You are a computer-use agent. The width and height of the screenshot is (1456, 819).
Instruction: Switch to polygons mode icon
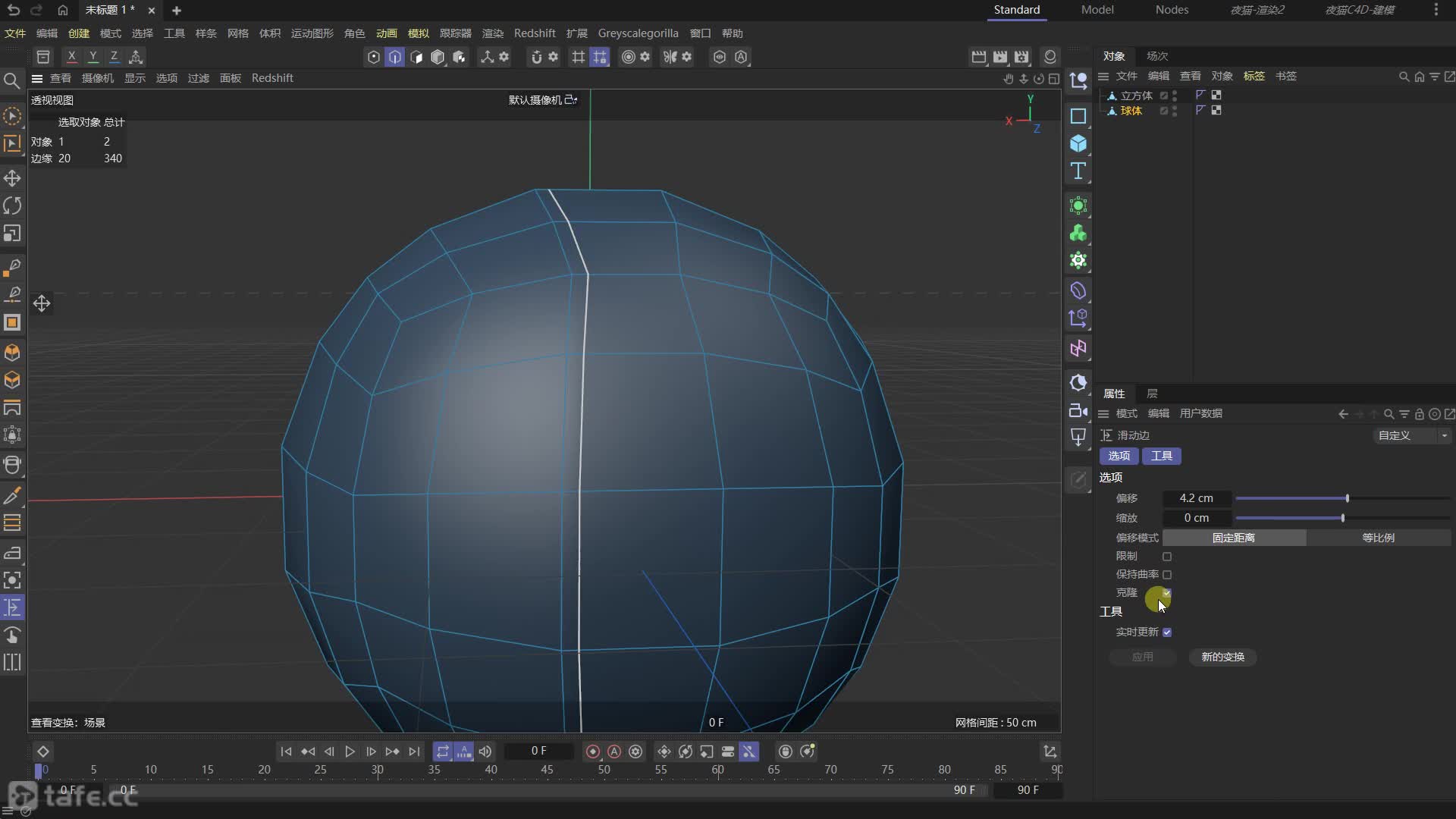tap(416, 57)
